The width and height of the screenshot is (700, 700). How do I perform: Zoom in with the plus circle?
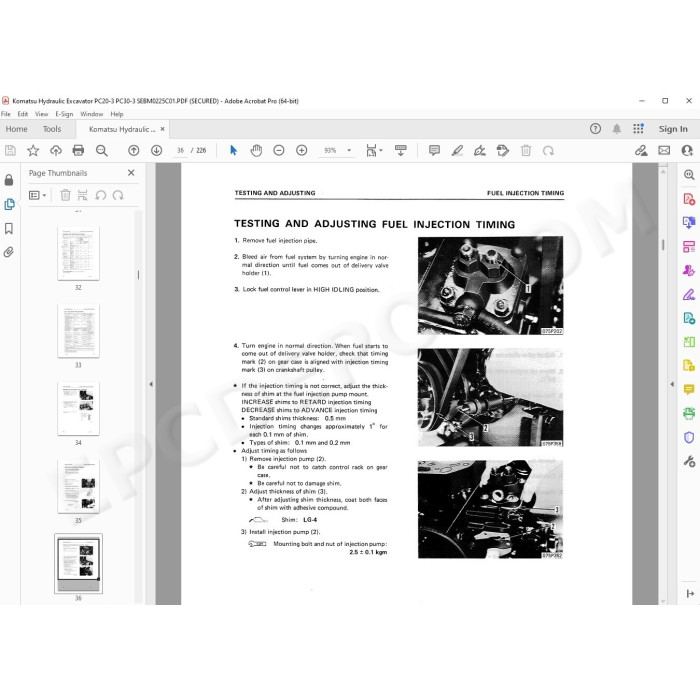tap(302, 150)
